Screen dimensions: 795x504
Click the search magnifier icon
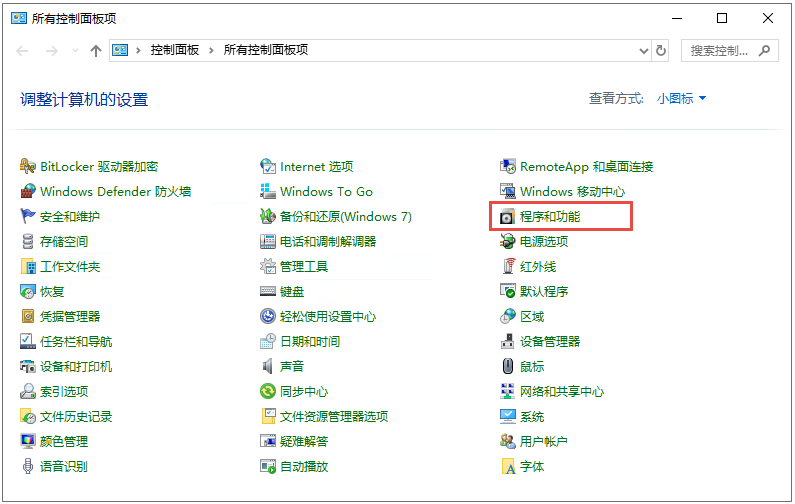(x=765, y=51)
